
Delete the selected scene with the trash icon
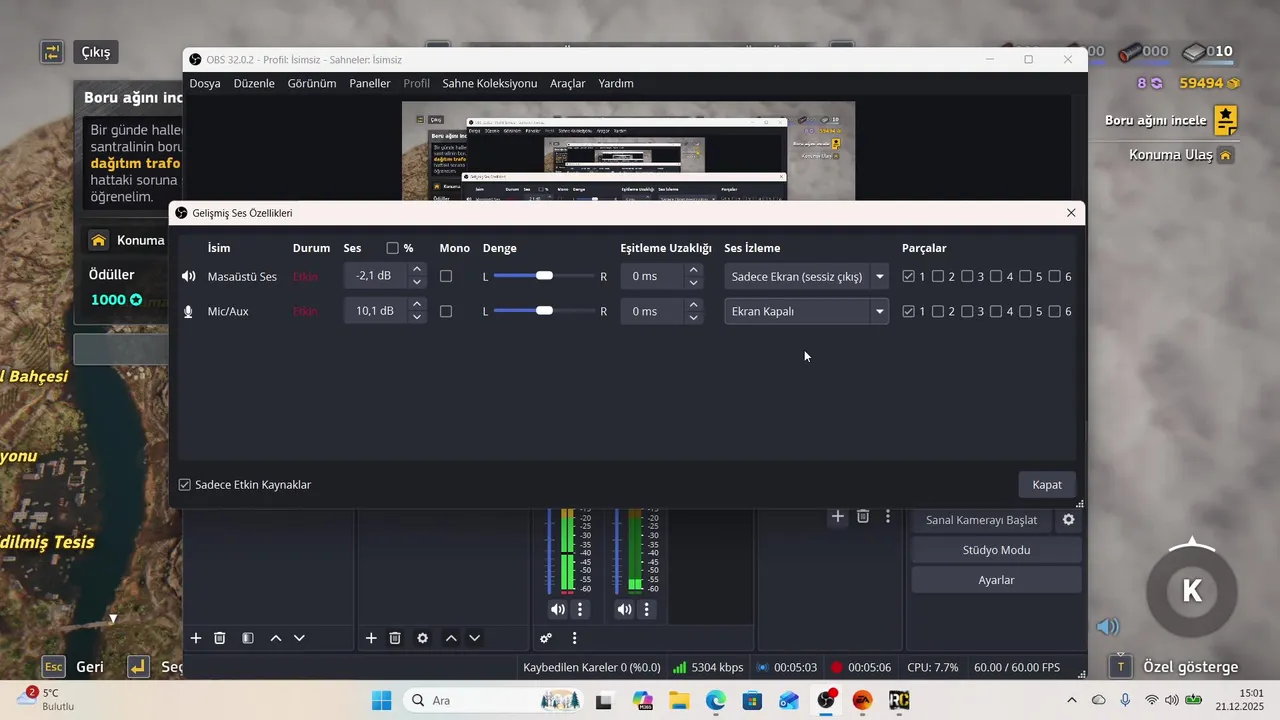click(x=220, y=638)
